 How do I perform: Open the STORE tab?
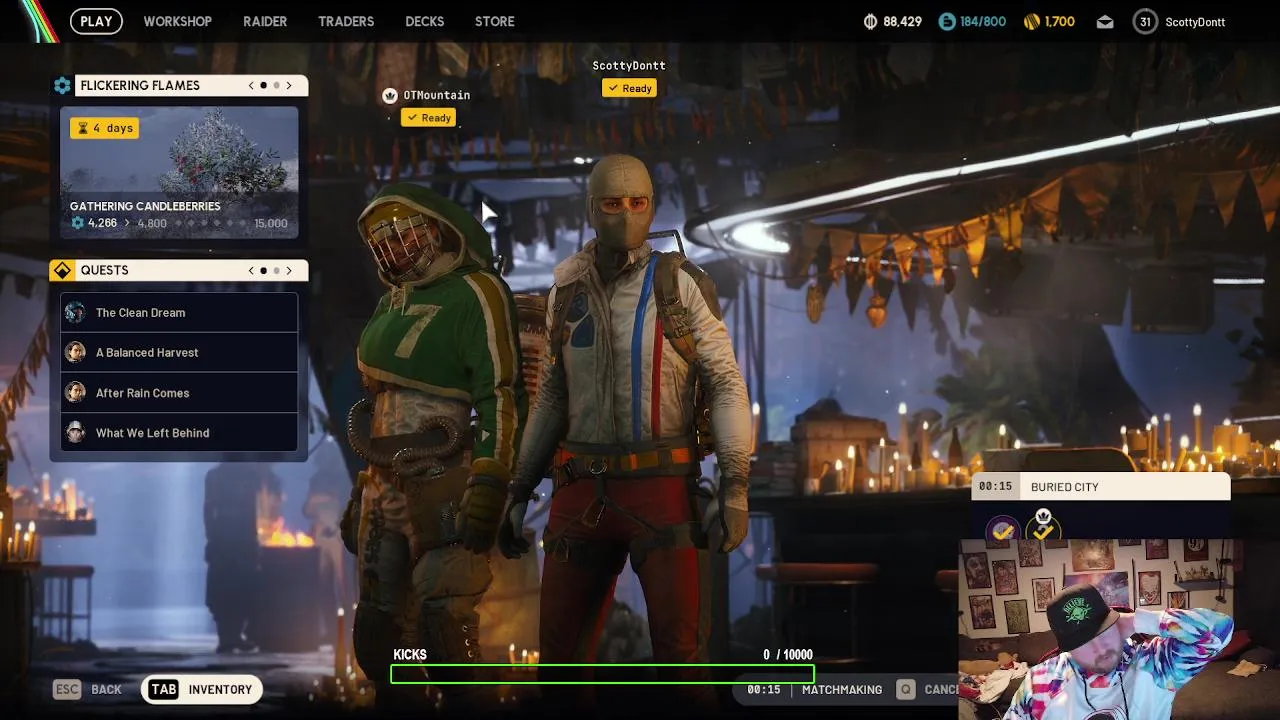(494, 21)
